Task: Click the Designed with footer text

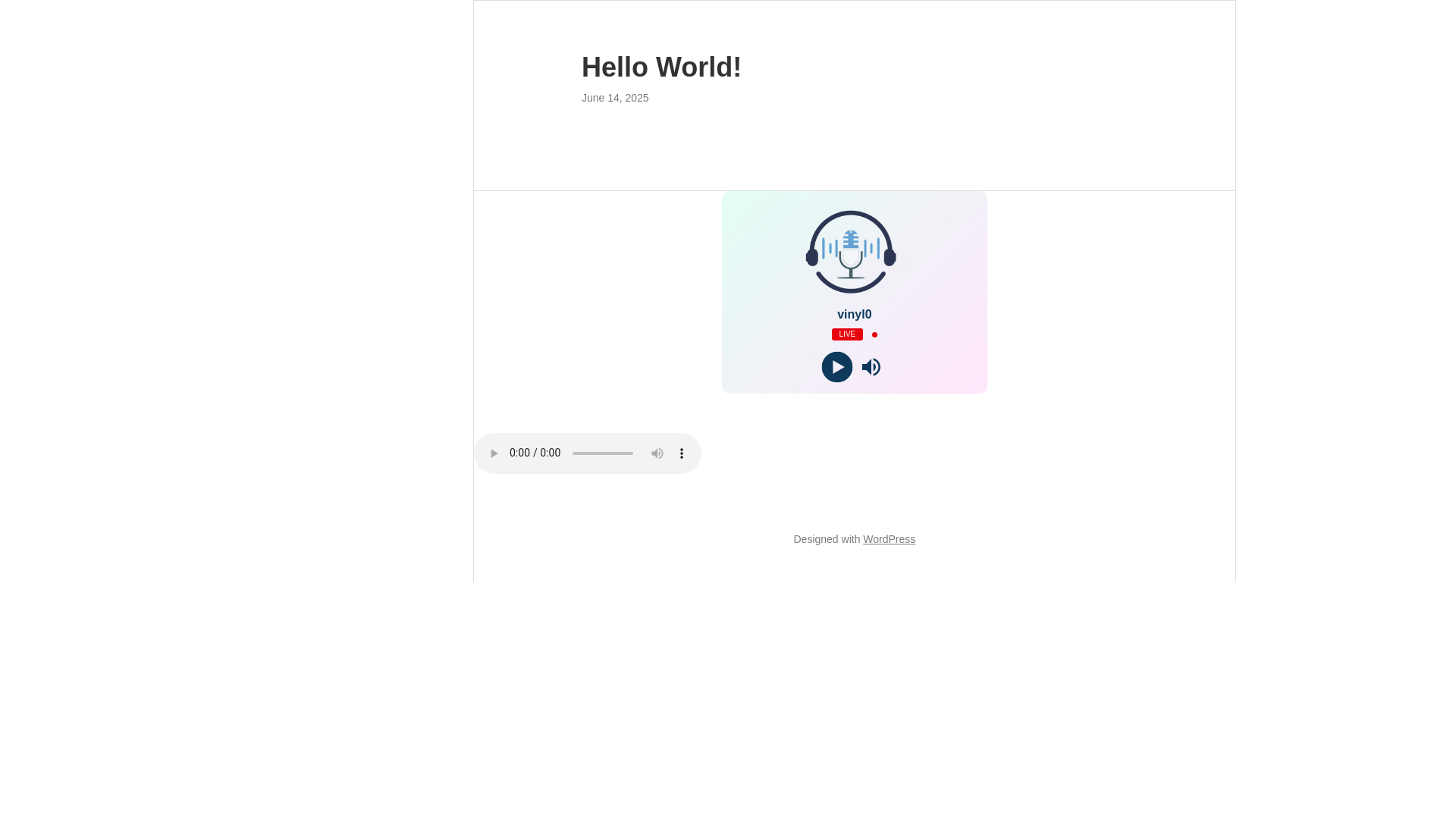Action: [x=827, y=539]
